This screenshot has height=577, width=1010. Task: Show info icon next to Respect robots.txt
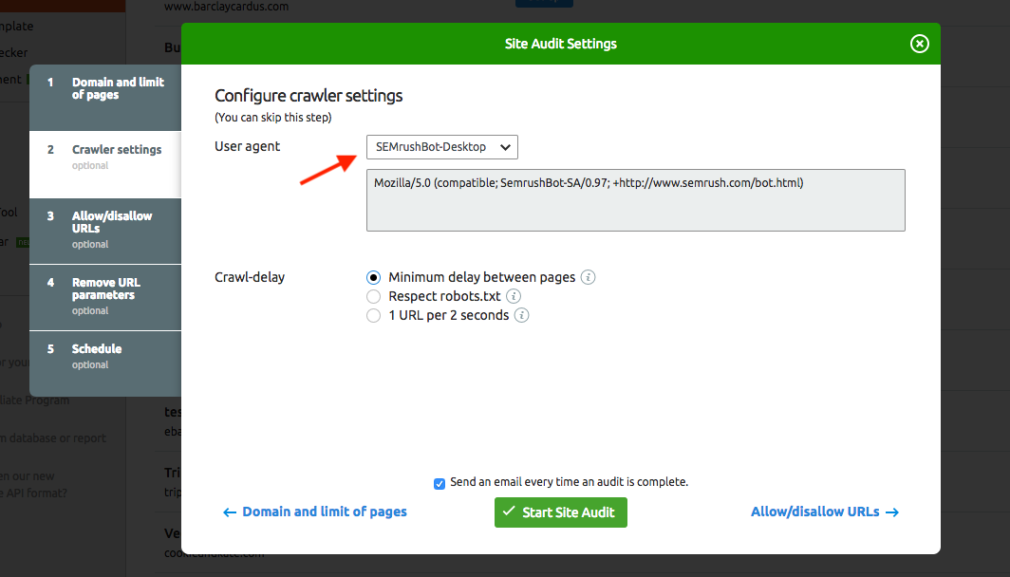(x=513, y=296)
